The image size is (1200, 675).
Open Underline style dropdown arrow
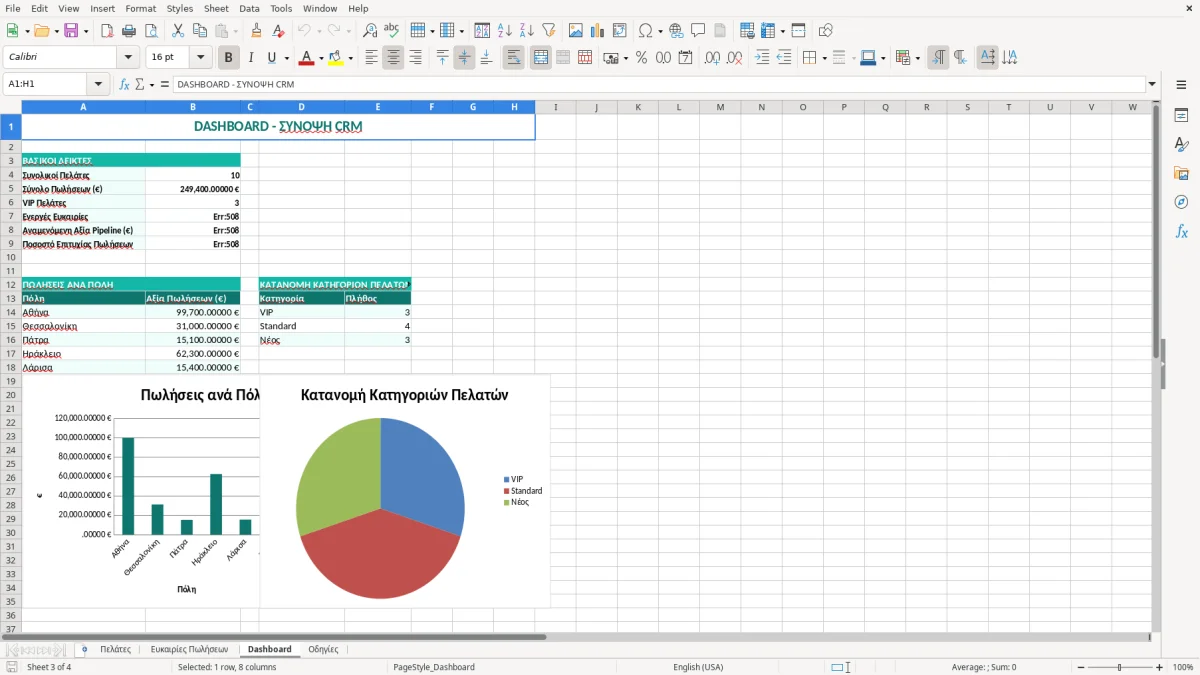286,58
